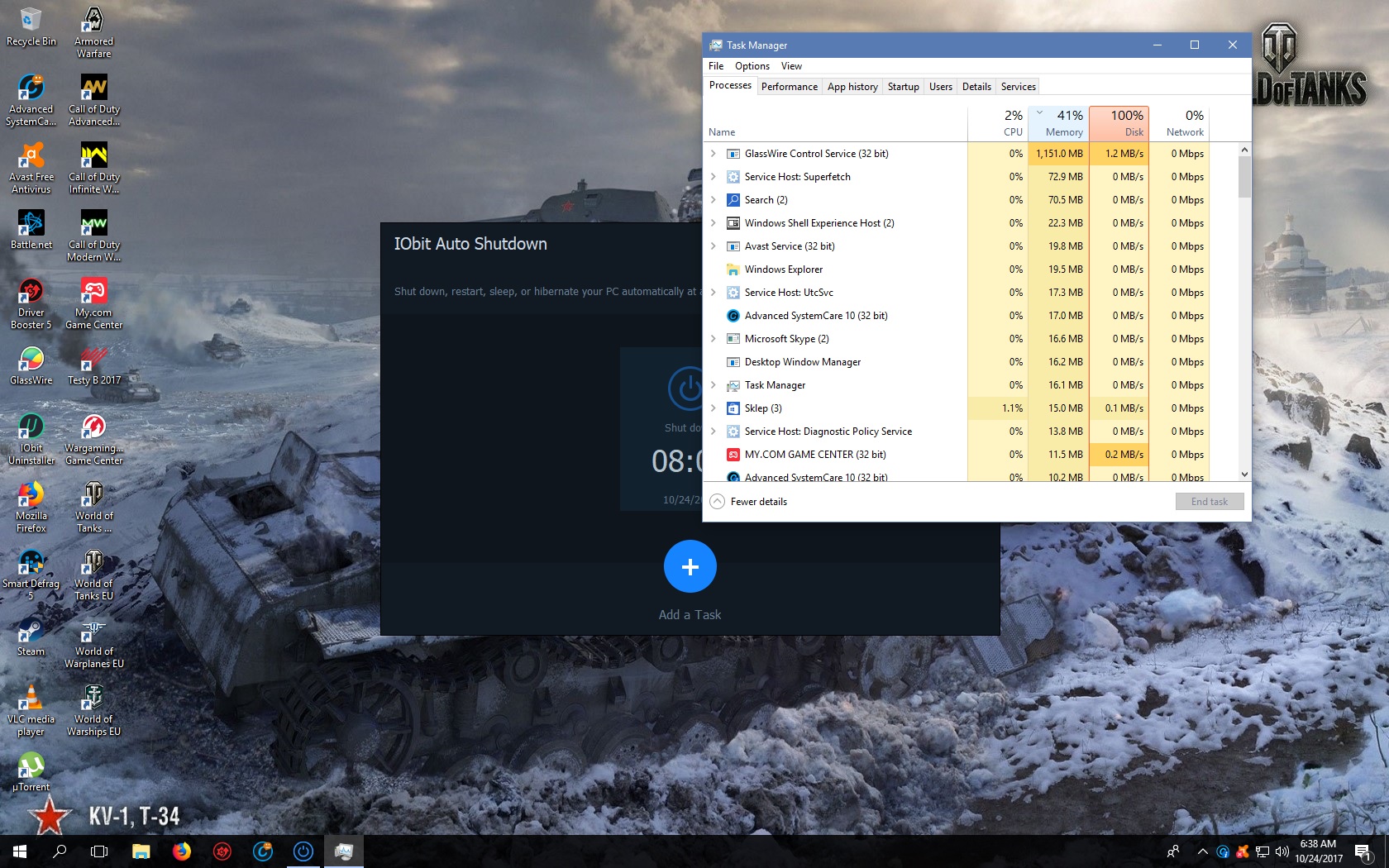Click the End task button

coord(1209,502)
